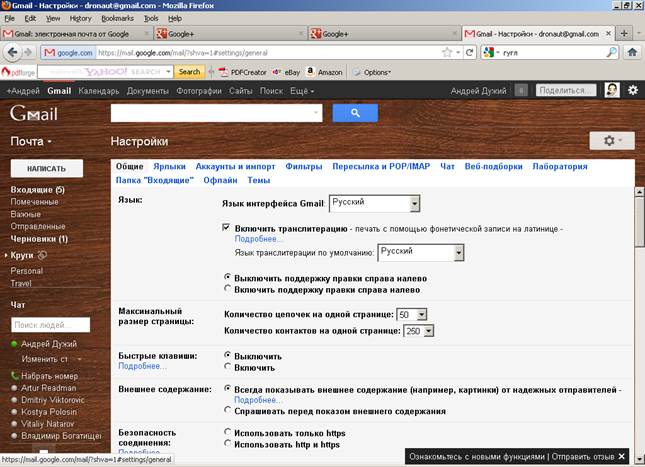Screen dimensions: 645x467
Task: Open the Лаборатория settings tab
Action: pyautogui.click(x=559, y=167)
